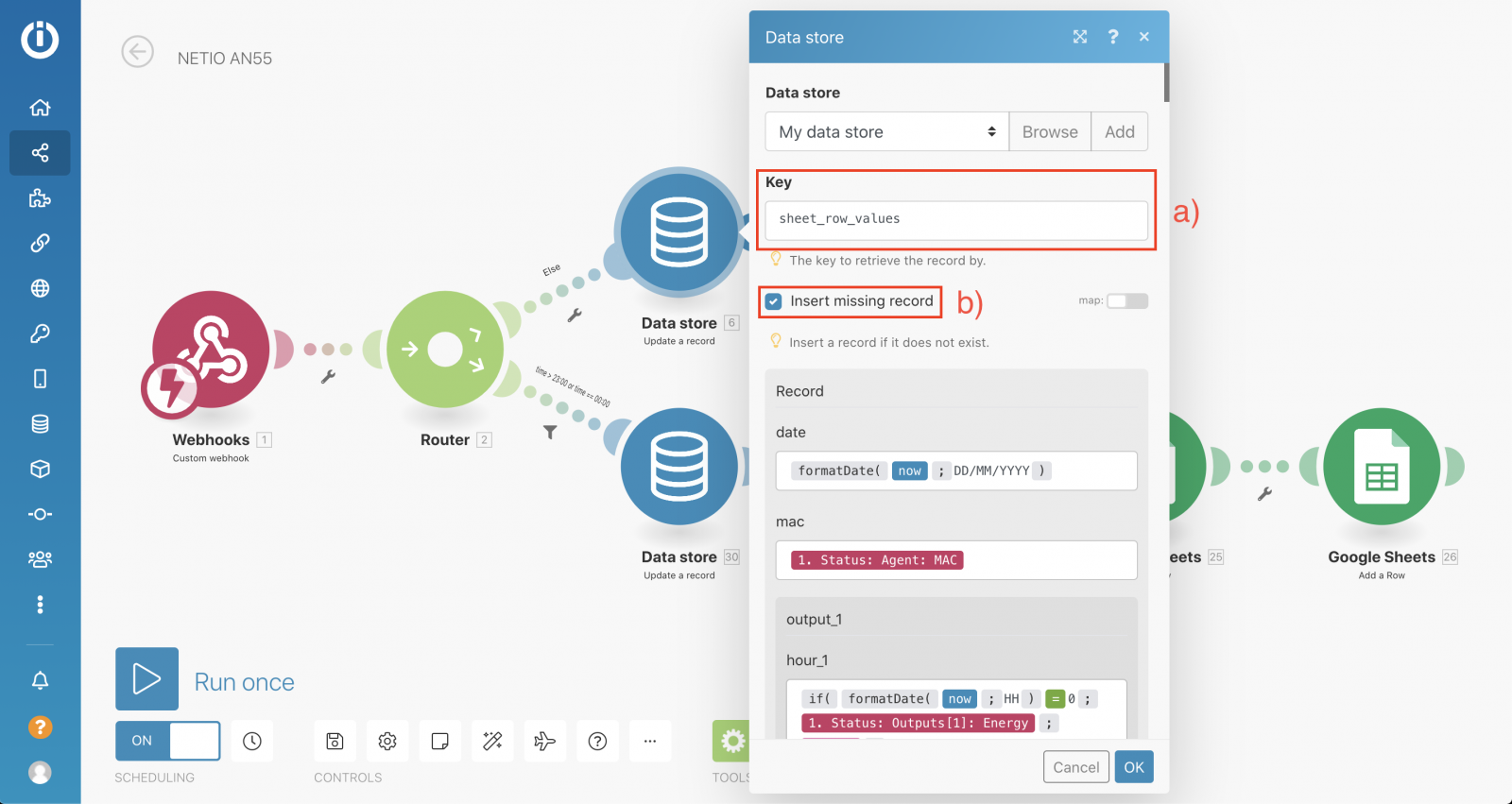Click the date formatDate field

(956, 470)
